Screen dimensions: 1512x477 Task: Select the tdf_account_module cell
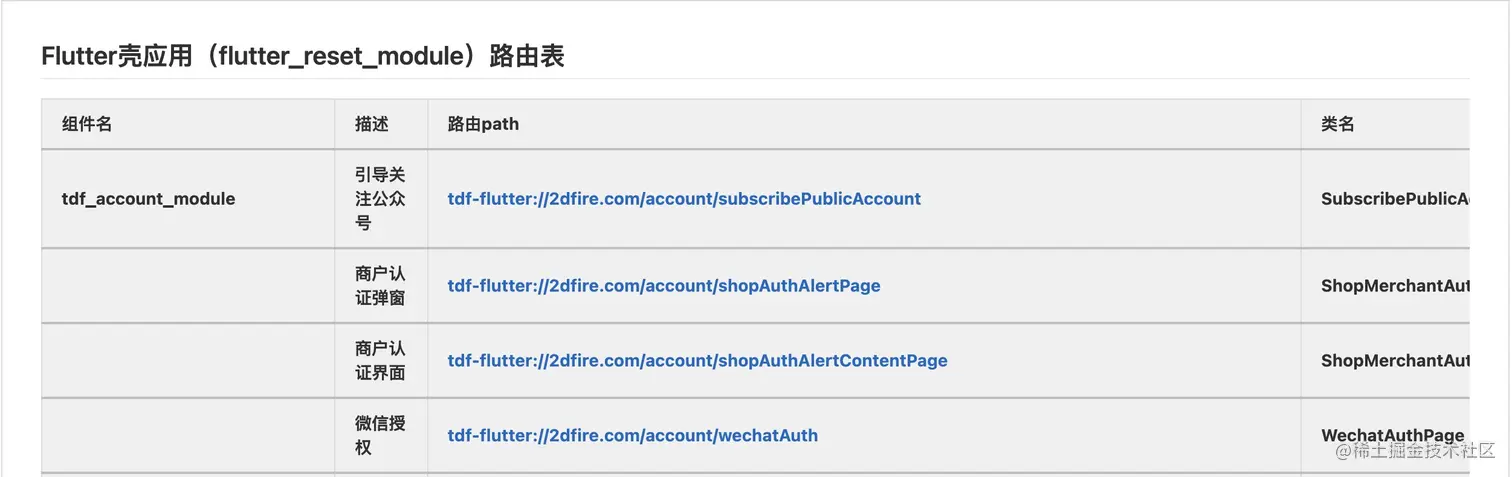(x=148, y=199)
